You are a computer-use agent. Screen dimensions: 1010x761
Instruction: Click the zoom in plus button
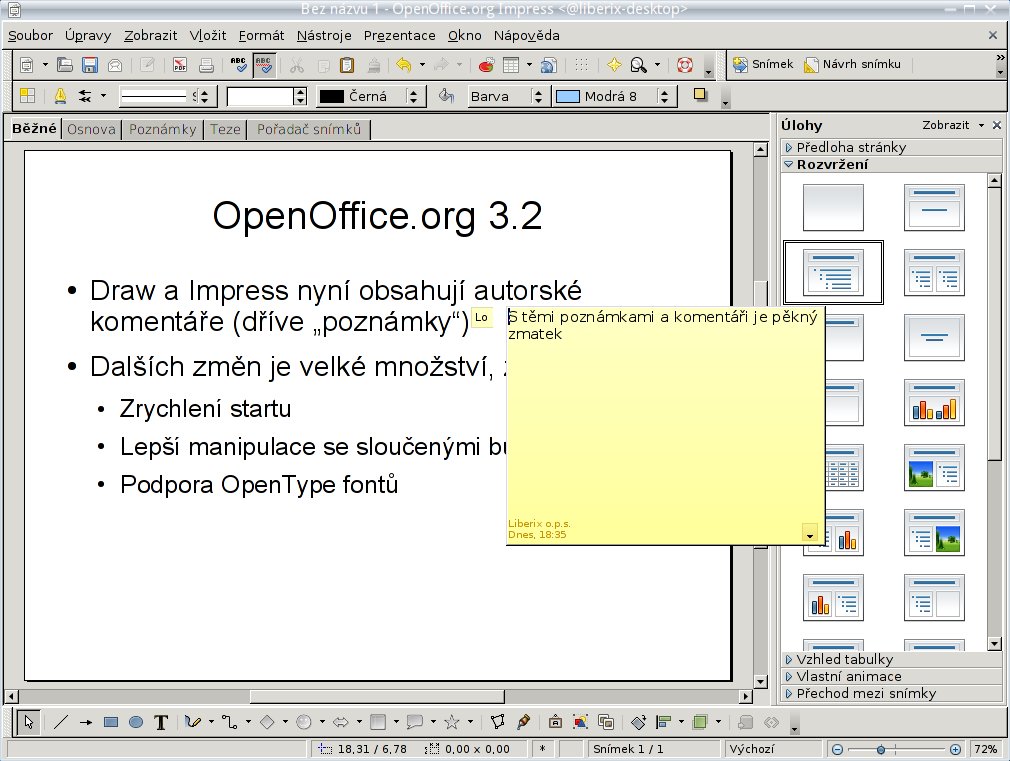click(955, 749)
